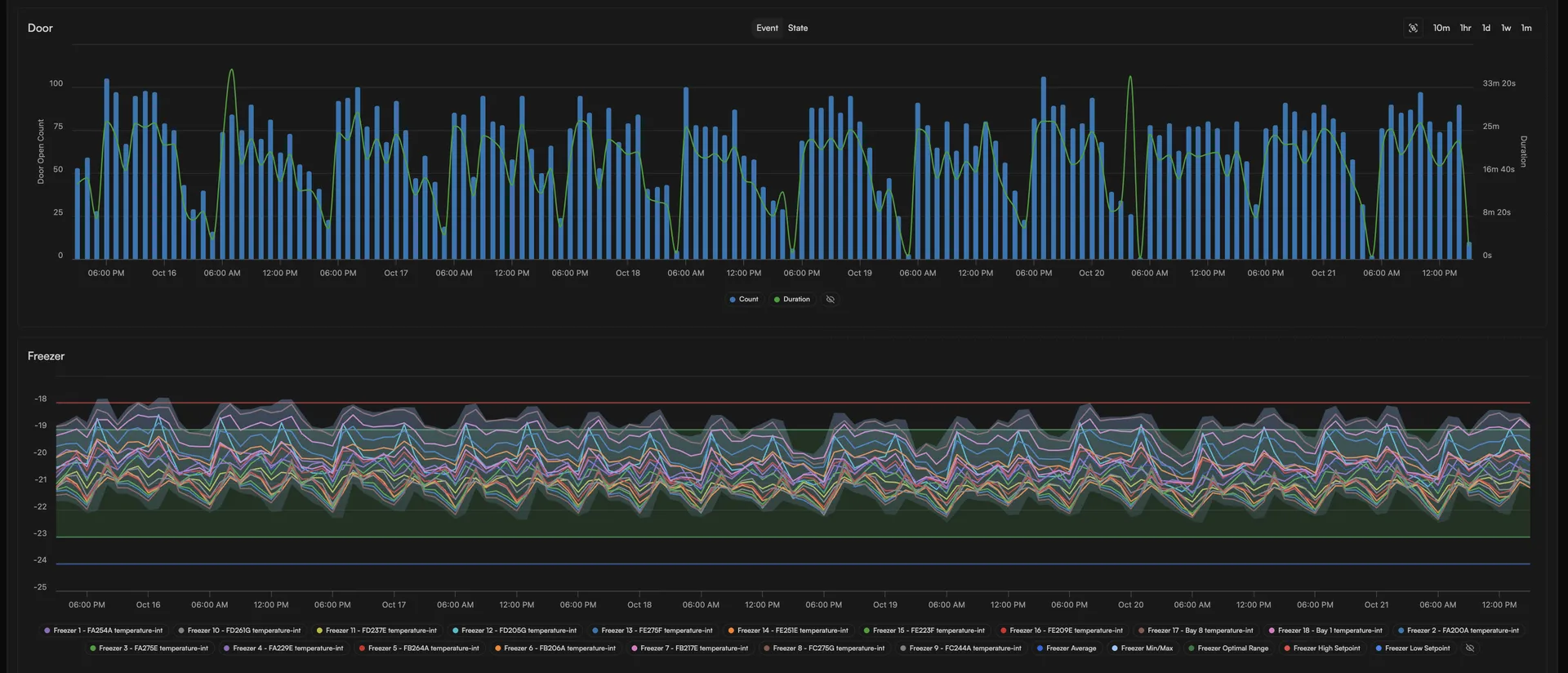Hide all series in the Freezer chart legend

point(1470,648)
